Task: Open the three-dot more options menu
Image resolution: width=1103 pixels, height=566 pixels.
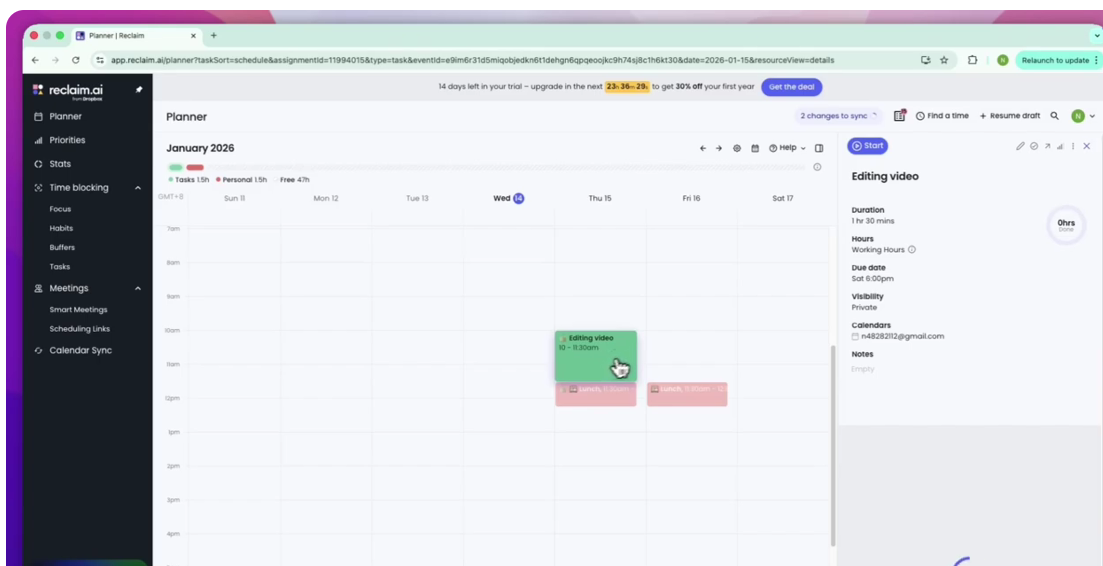Action: [1073, 146]
